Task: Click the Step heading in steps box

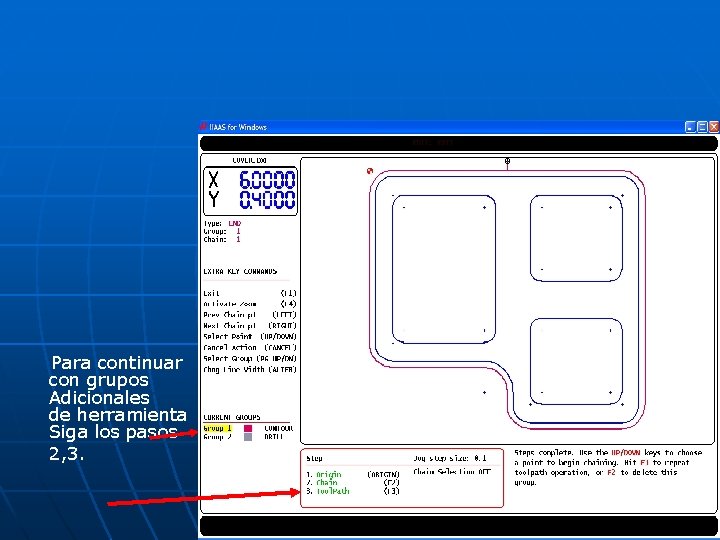Action: tap(315, 458)
